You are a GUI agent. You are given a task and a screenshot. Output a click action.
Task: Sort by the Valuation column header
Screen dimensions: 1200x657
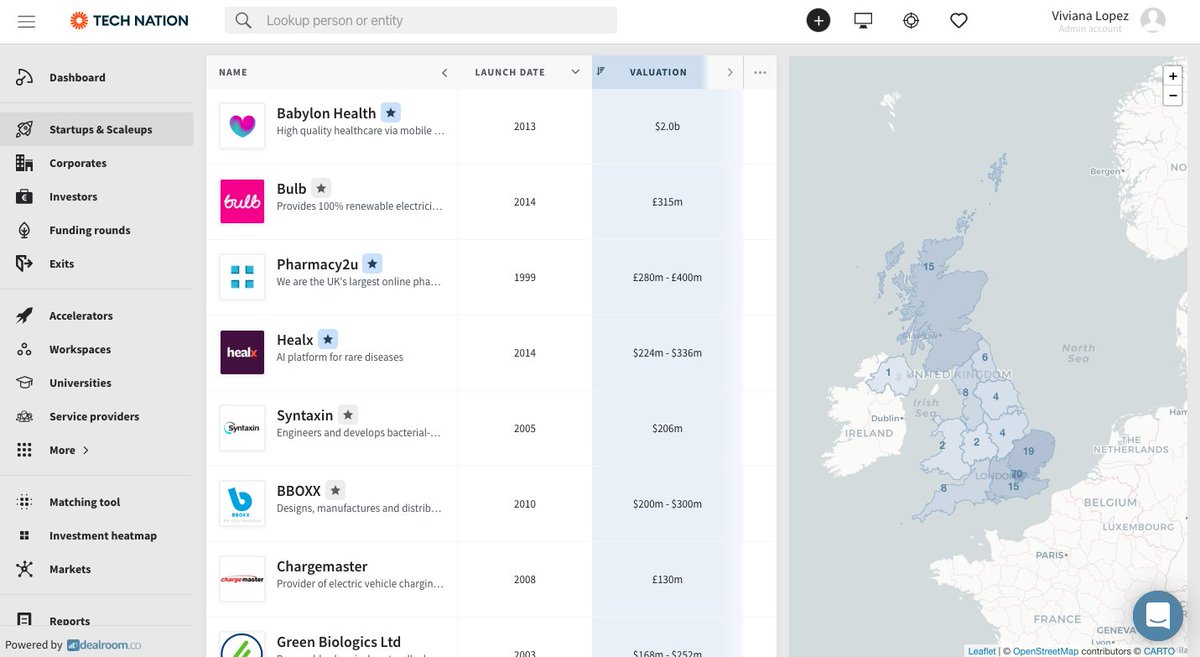(658, 72)
